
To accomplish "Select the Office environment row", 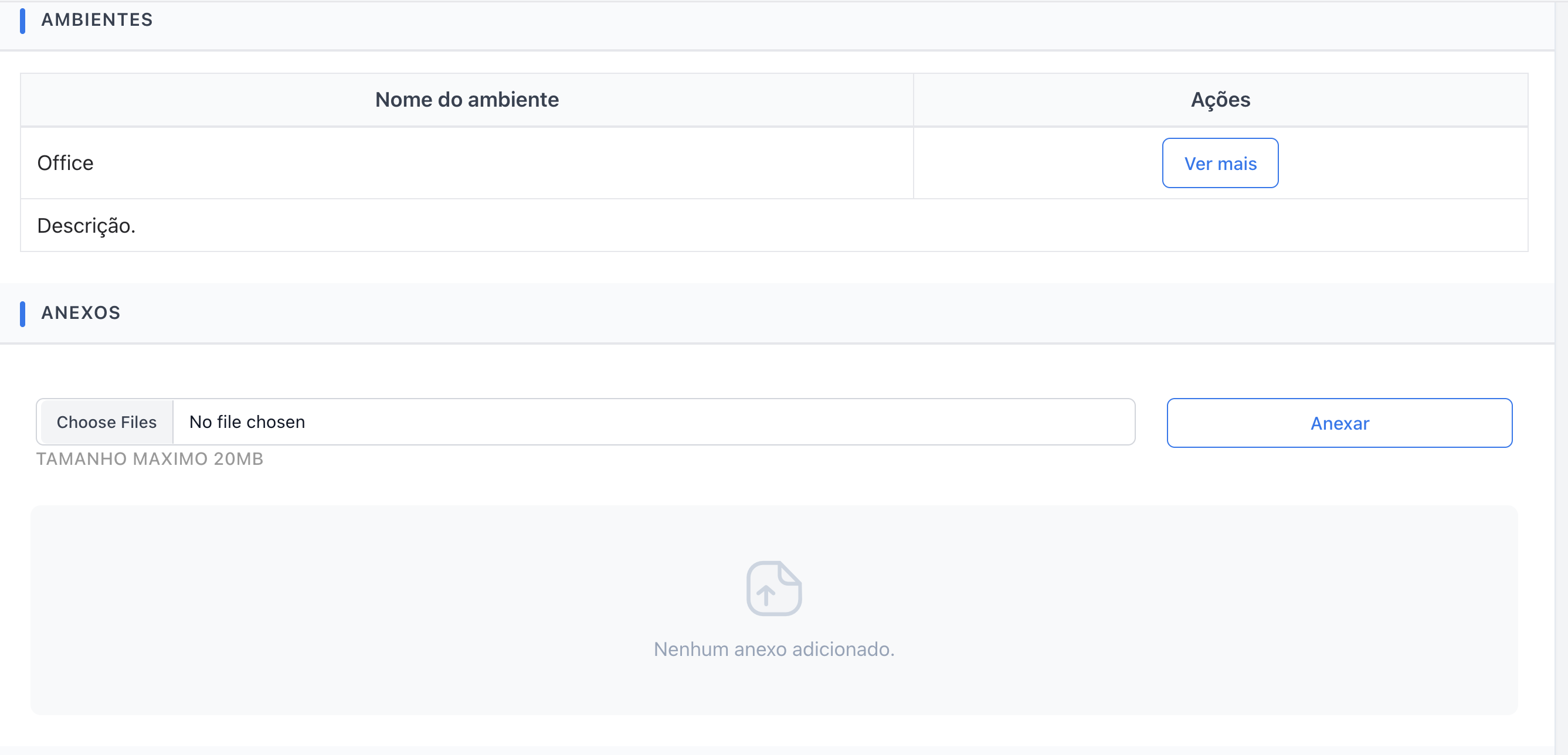I will coord(65,163).
